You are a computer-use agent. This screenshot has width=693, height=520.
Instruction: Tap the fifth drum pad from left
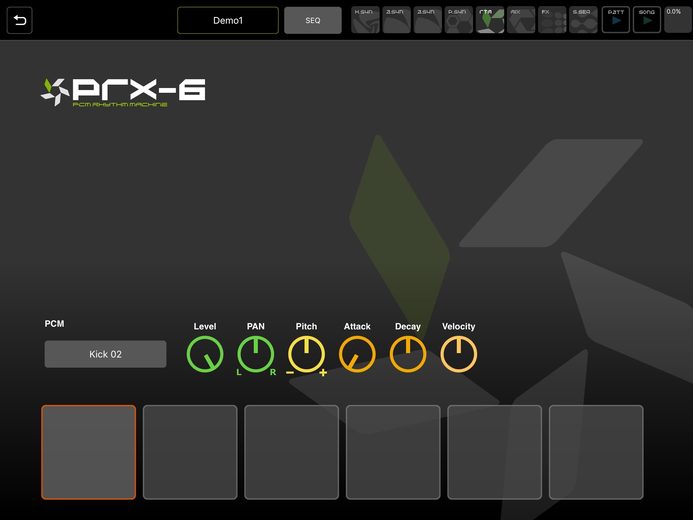pyautogui.click(x=495, y=452)
